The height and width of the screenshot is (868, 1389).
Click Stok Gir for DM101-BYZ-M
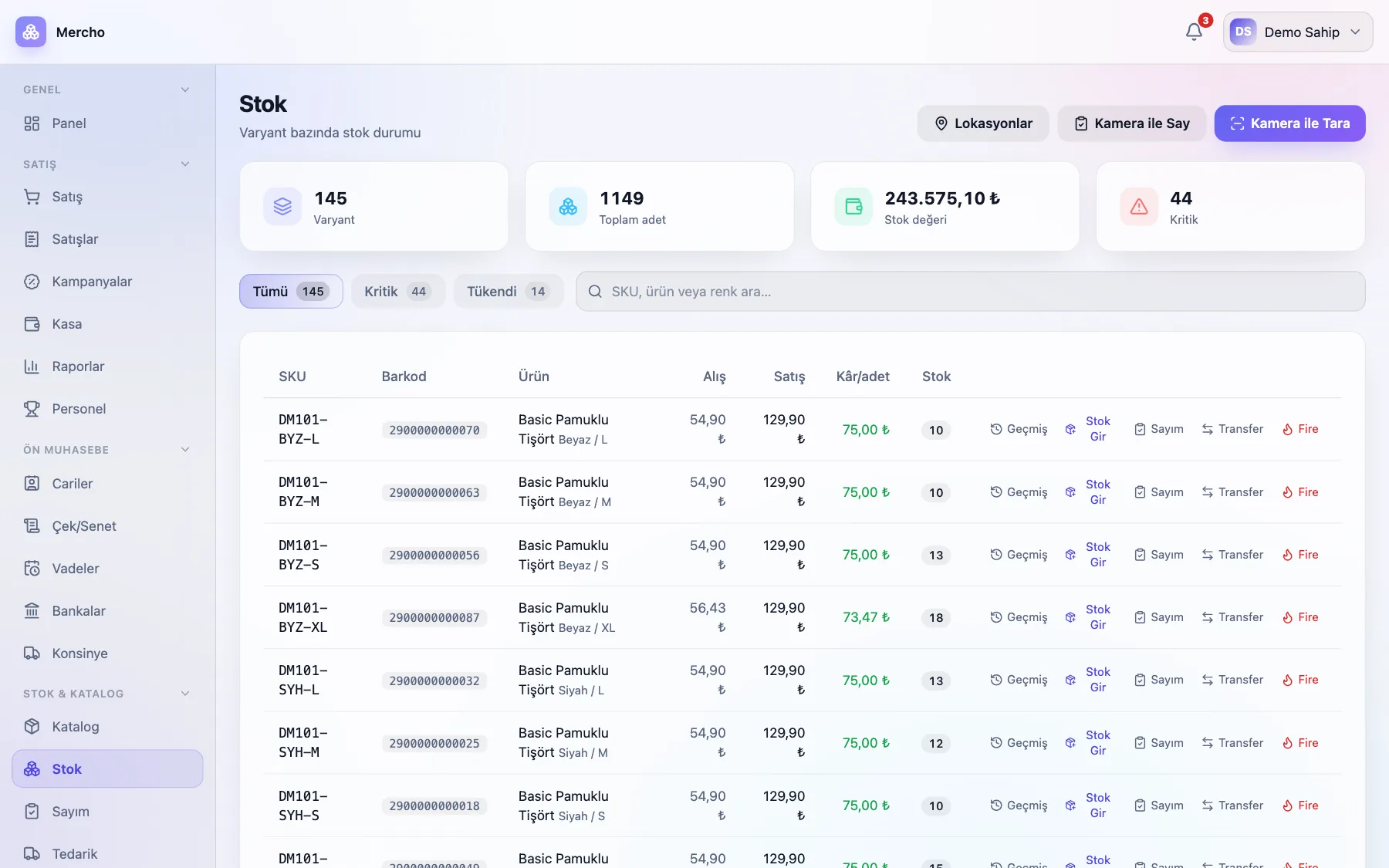pos(1088,492)
